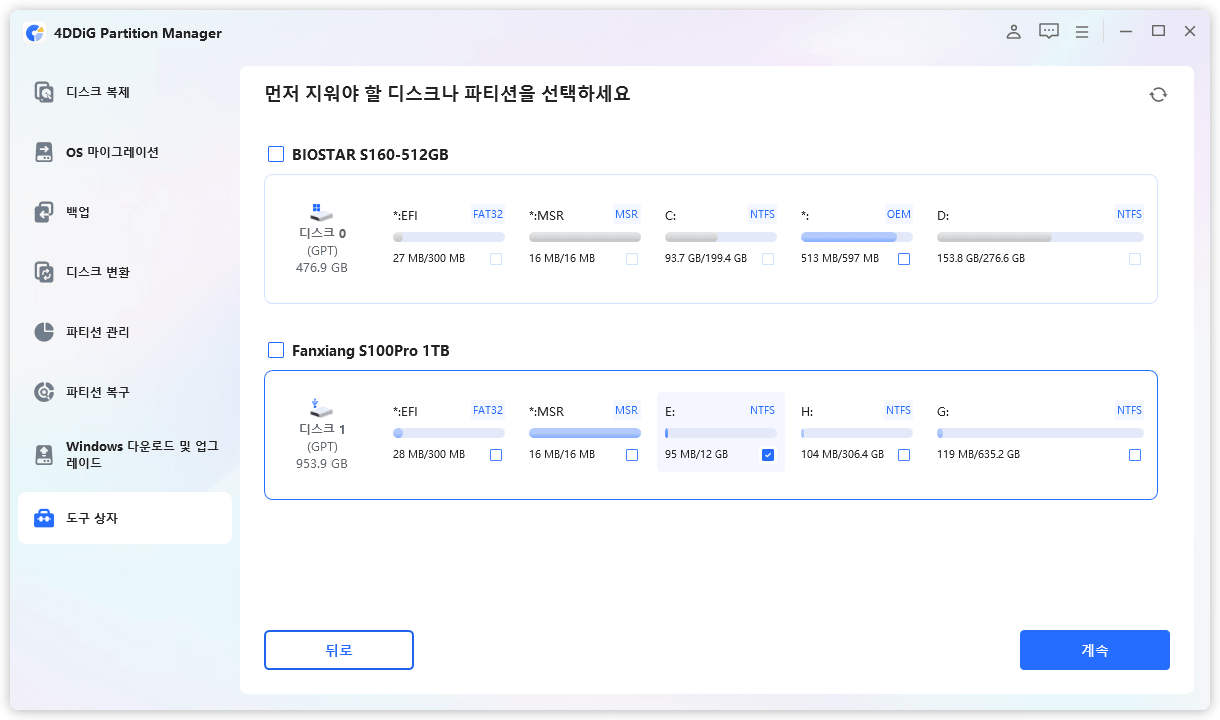Check Disk 1 EFI 28 MB/300 MB partition
The width and height of the screenshot is (1220, 720).
coord(496,455)
